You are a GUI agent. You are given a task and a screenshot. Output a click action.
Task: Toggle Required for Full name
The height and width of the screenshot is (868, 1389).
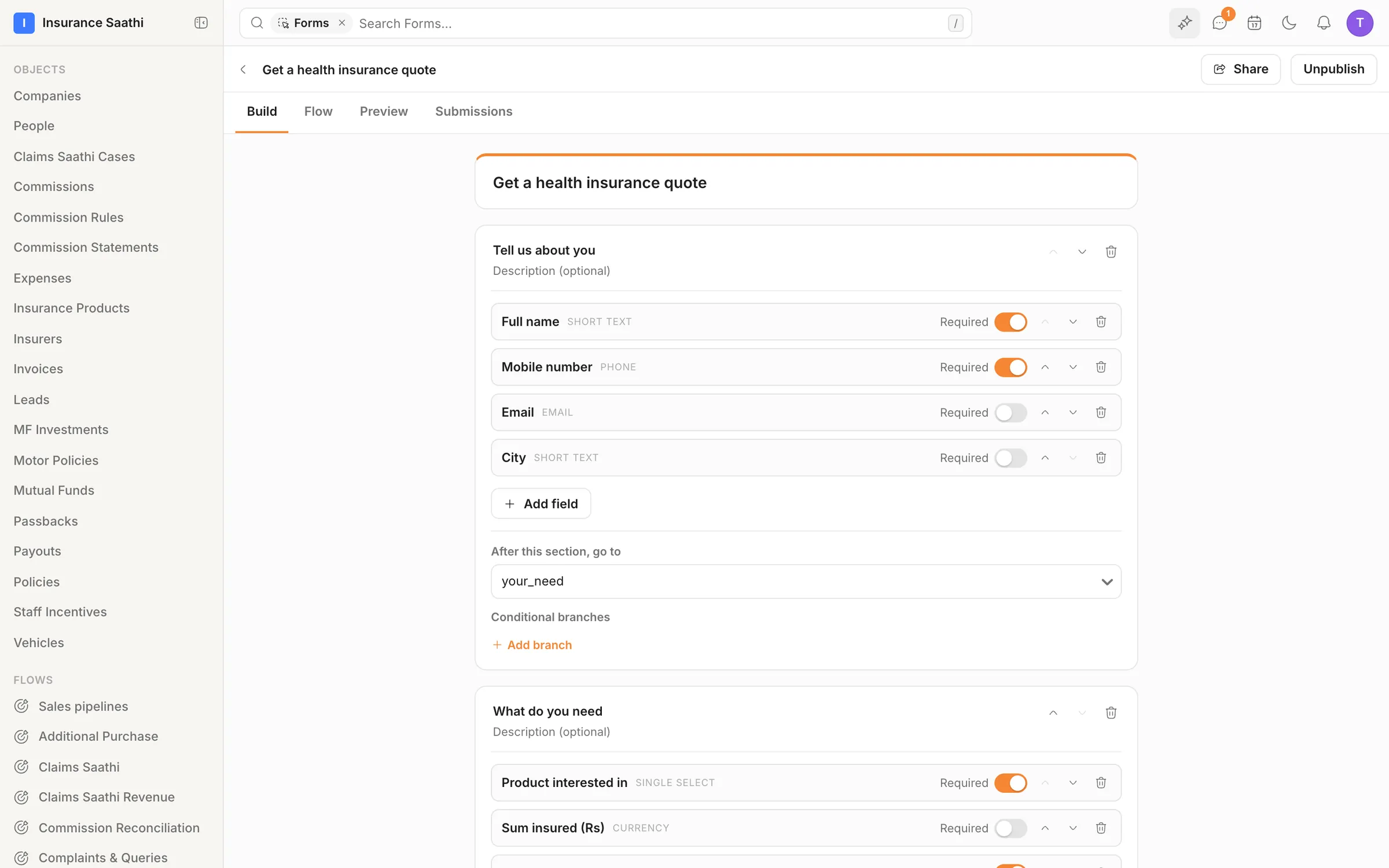pyautogui.click(x=1010, y=322)
